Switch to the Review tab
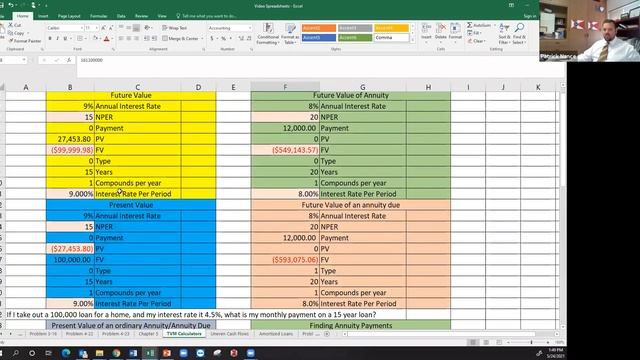This screenshot has height=360, width=640. click(141, 16)
